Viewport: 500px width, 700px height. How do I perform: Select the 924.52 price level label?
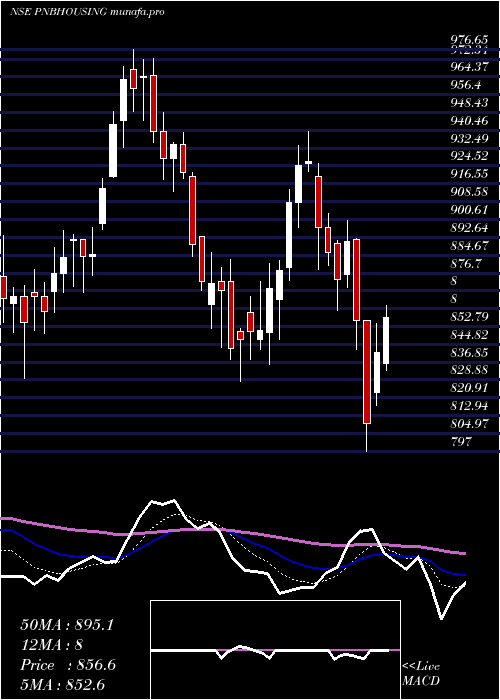pyautogui.click(x=469, y=156)
